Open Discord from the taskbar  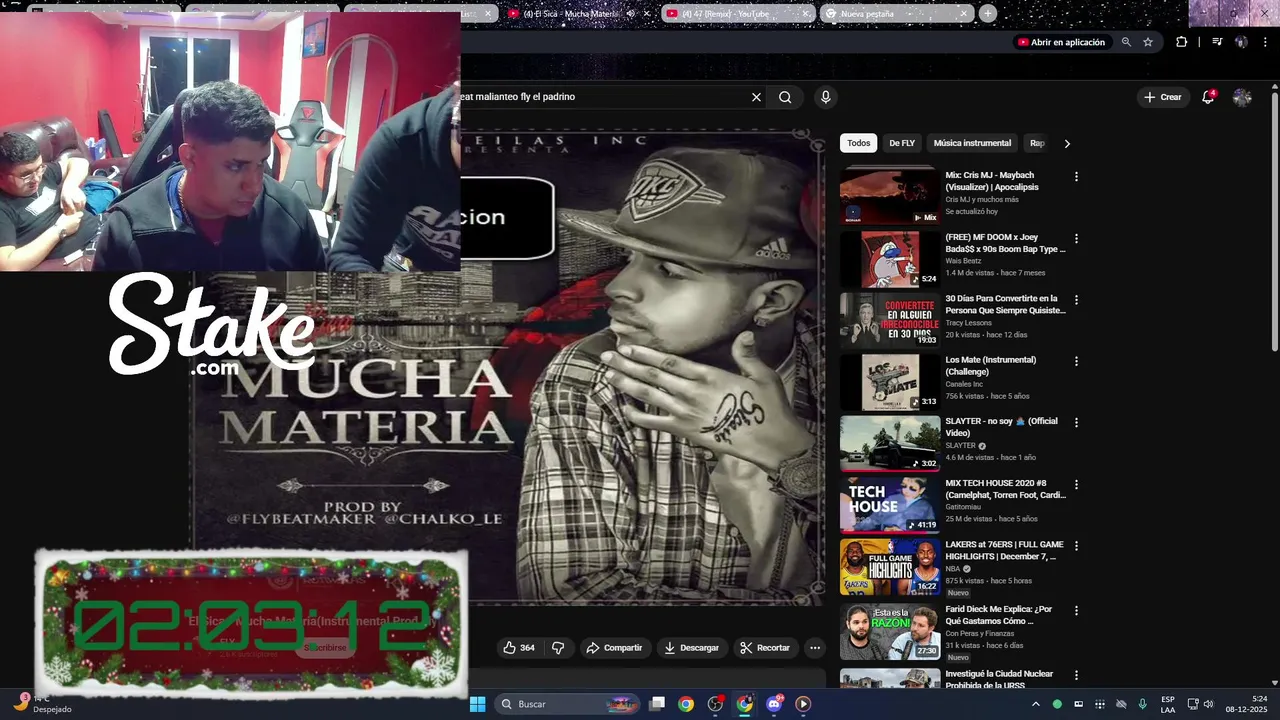click(774, 704)
